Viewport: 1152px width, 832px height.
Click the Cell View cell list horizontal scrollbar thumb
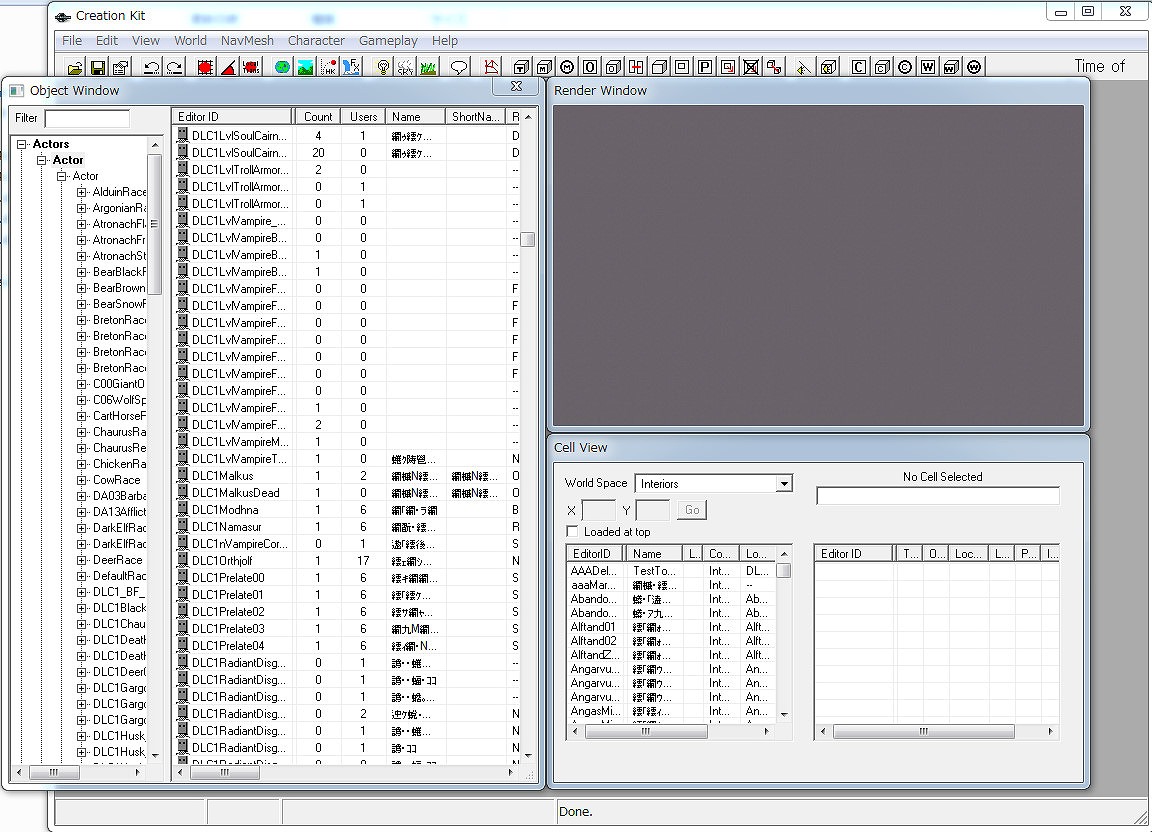pos(647,731)
